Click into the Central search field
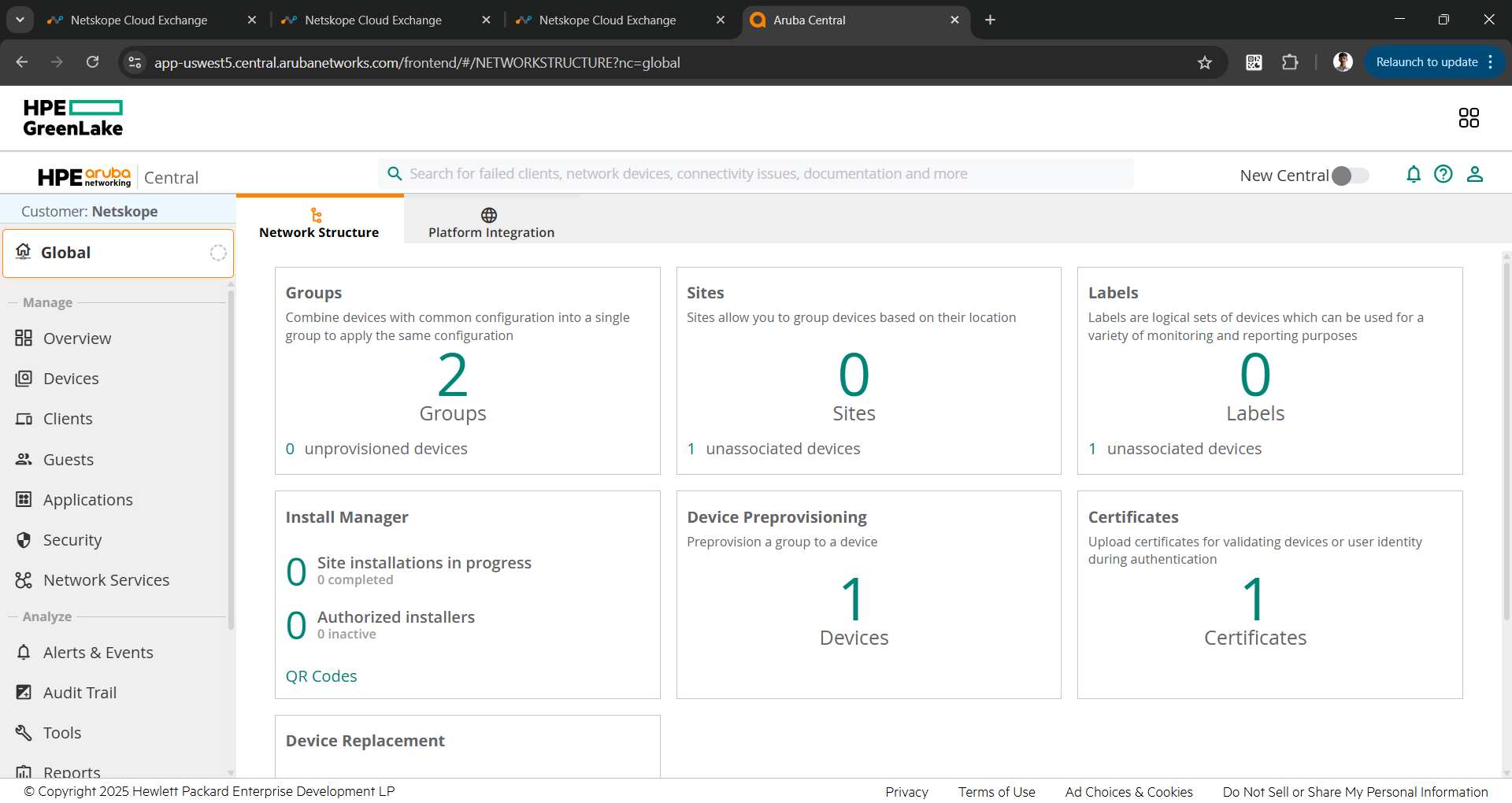 tap(756, 174)
